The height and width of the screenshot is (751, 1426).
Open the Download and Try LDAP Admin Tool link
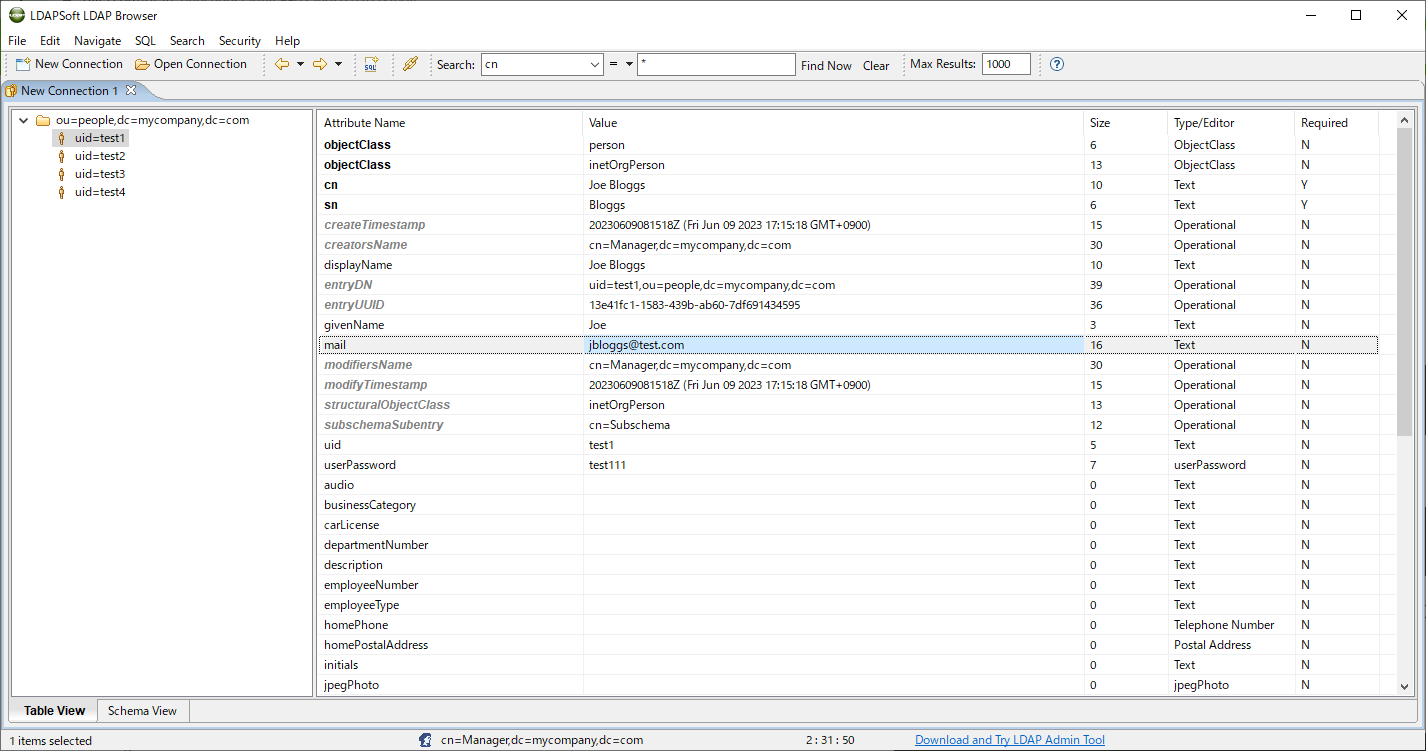(1009, 739)
